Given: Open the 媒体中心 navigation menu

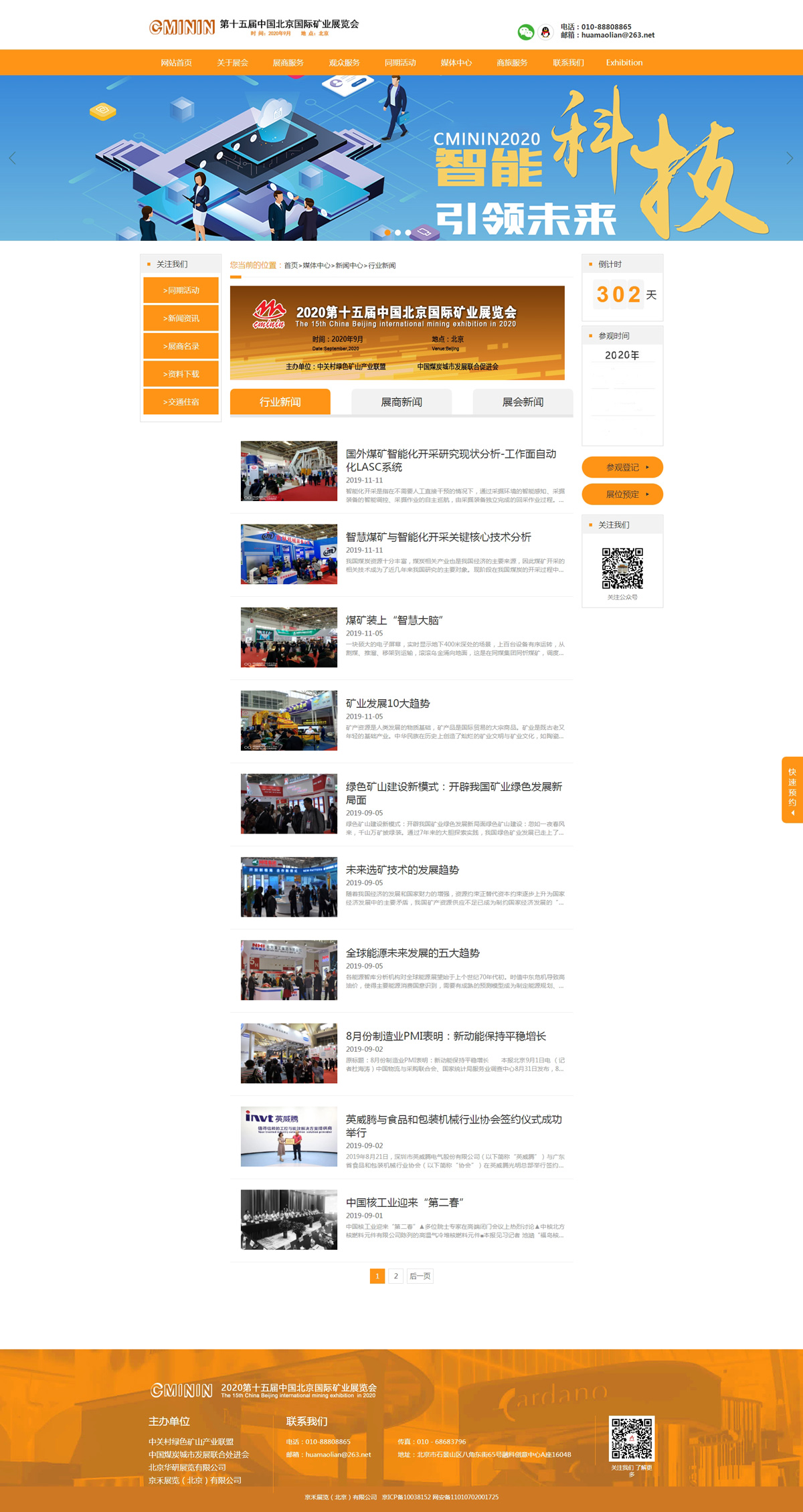Looking at the screenshot, I should [456, 63].
